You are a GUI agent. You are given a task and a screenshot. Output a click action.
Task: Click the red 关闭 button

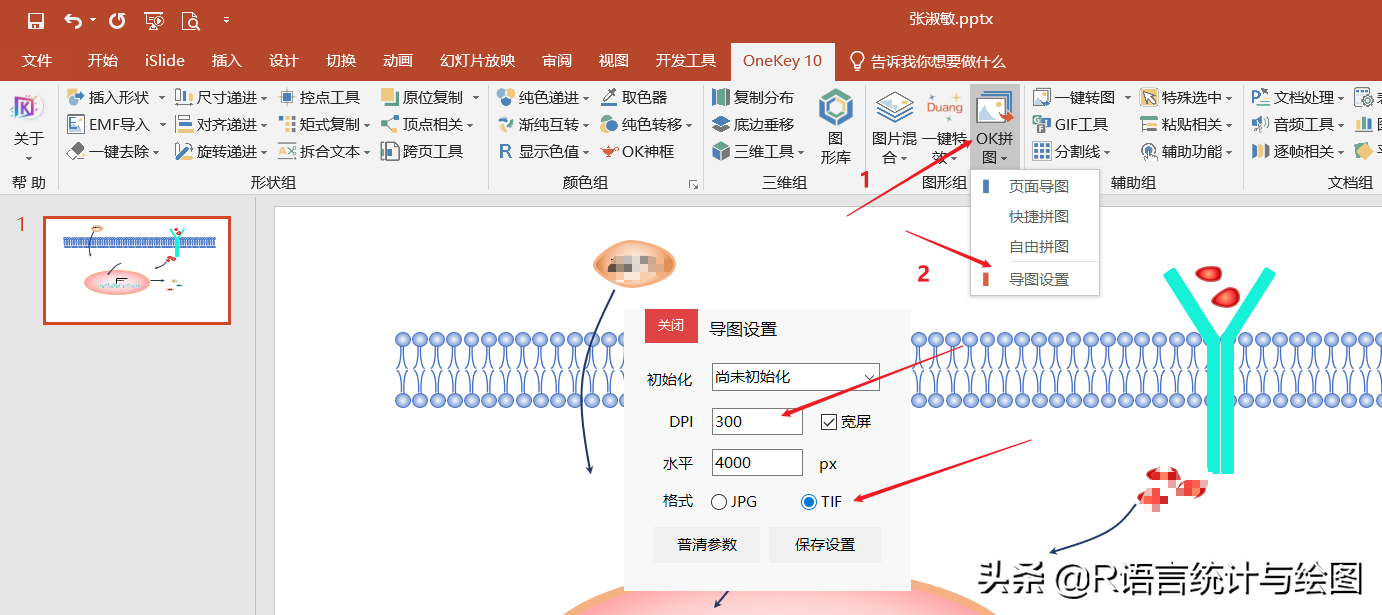click(671, 326)
